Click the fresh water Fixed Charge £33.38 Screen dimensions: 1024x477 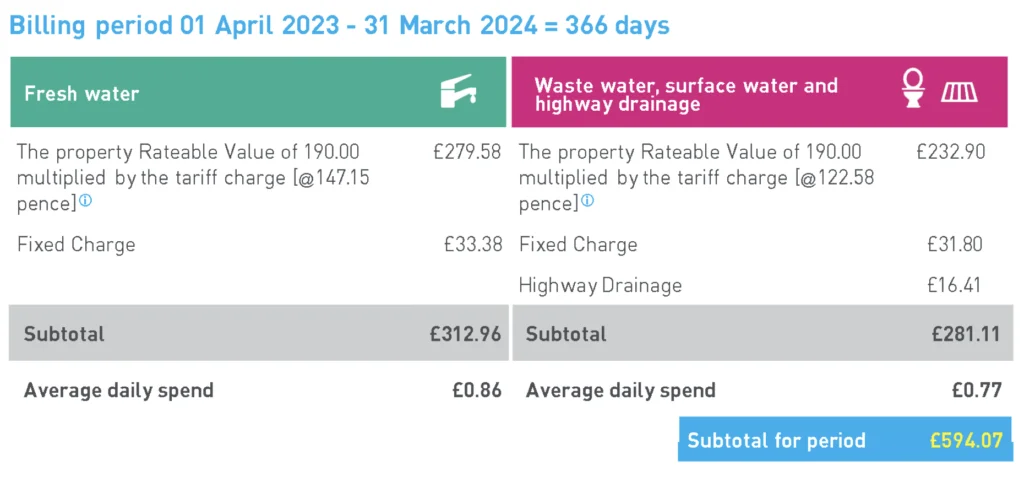[x=473, y=244]
